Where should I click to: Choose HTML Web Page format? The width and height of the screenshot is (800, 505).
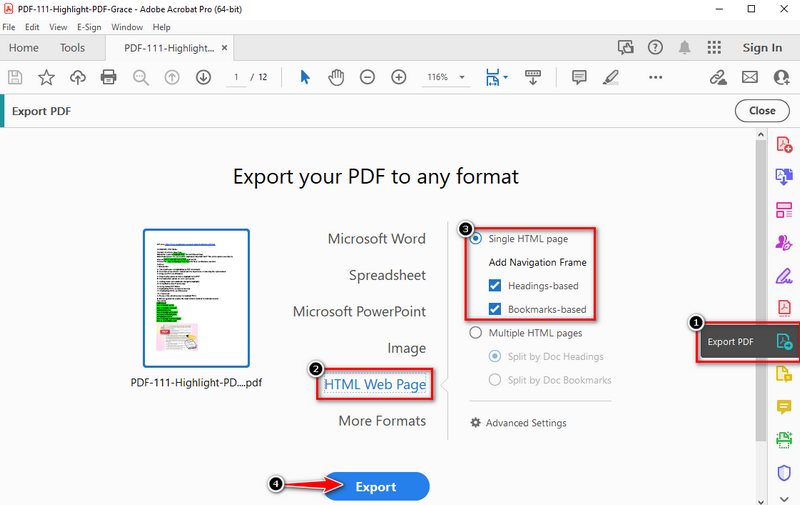coord(375,384)
